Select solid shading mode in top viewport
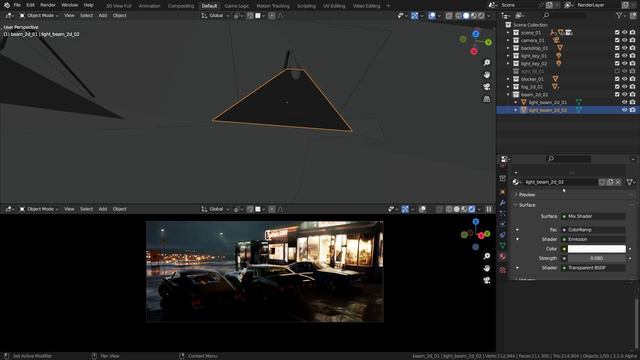This screenshot has height=360, width=640. [x=466, y=16]
